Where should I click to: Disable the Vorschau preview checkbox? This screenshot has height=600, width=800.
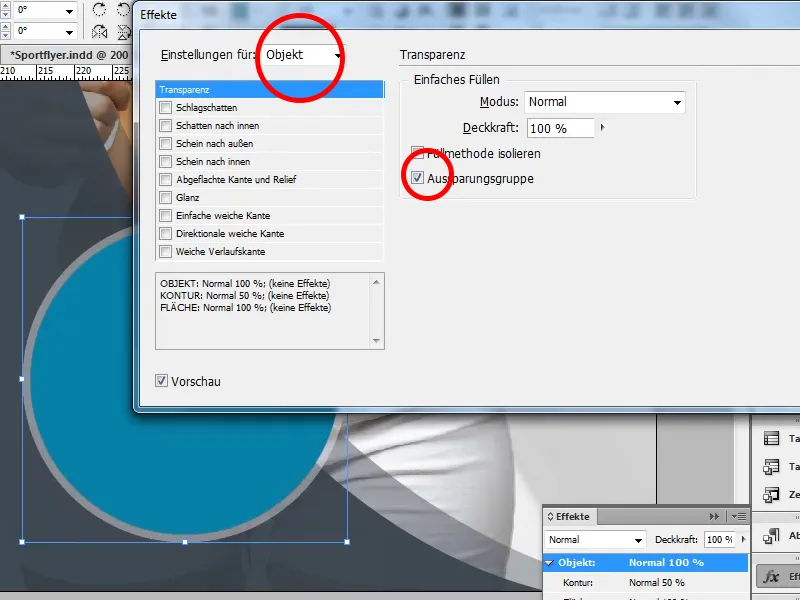pos(161,381)
